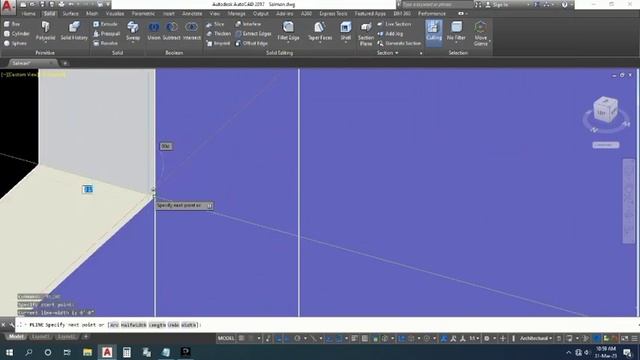
Task: Click the Fillet Edge tool
Action: tap(288, 31)
